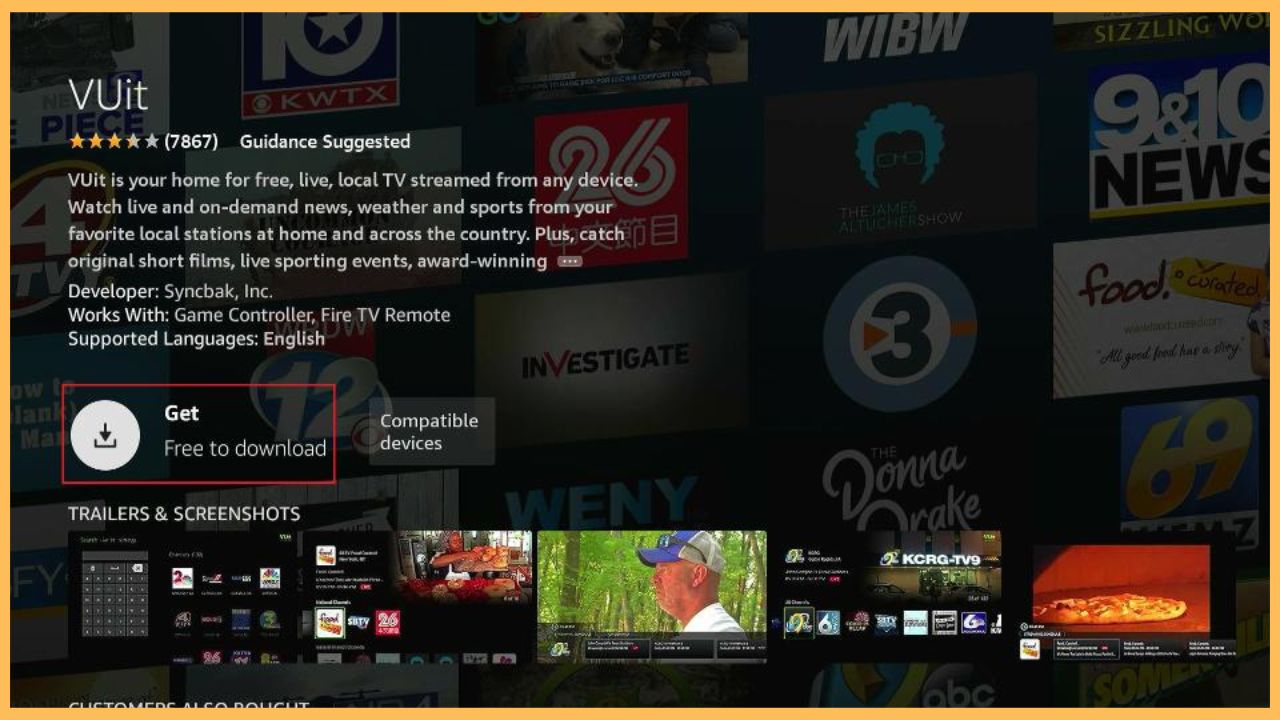The image size is (1280, 720).
Task: Click the Developer: Syncbak, Inc. line
Action: coord(170,291)
